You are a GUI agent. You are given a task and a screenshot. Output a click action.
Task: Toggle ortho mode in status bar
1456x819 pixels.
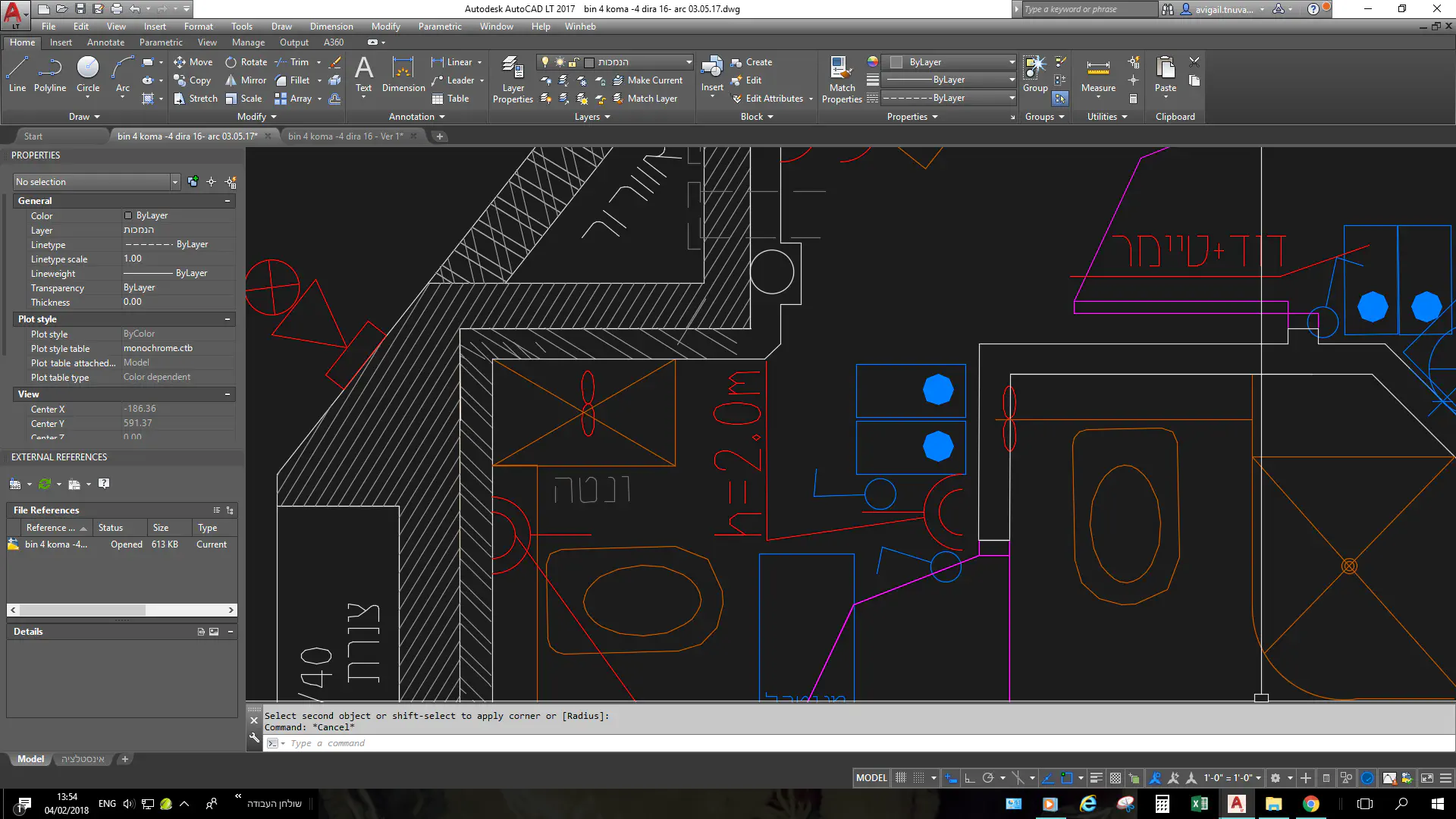coord(969,778)
